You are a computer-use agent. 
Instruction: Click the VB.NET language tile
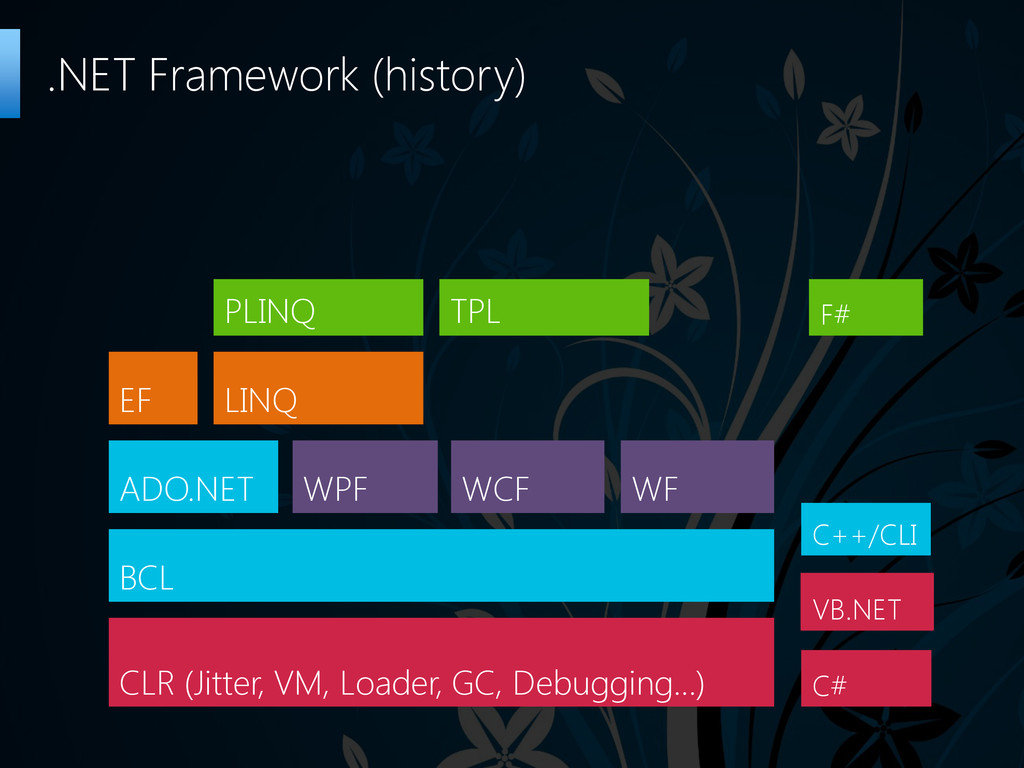[x=867, y=602]
